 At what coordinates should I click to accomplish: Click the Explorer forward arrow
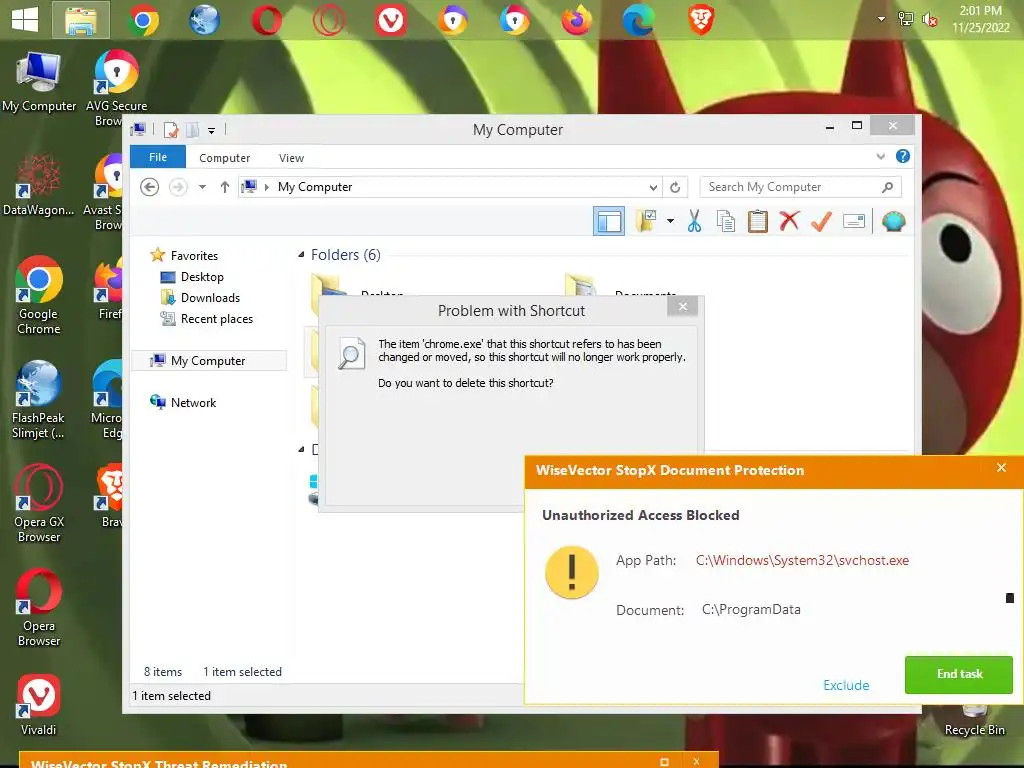coord(178,187)
